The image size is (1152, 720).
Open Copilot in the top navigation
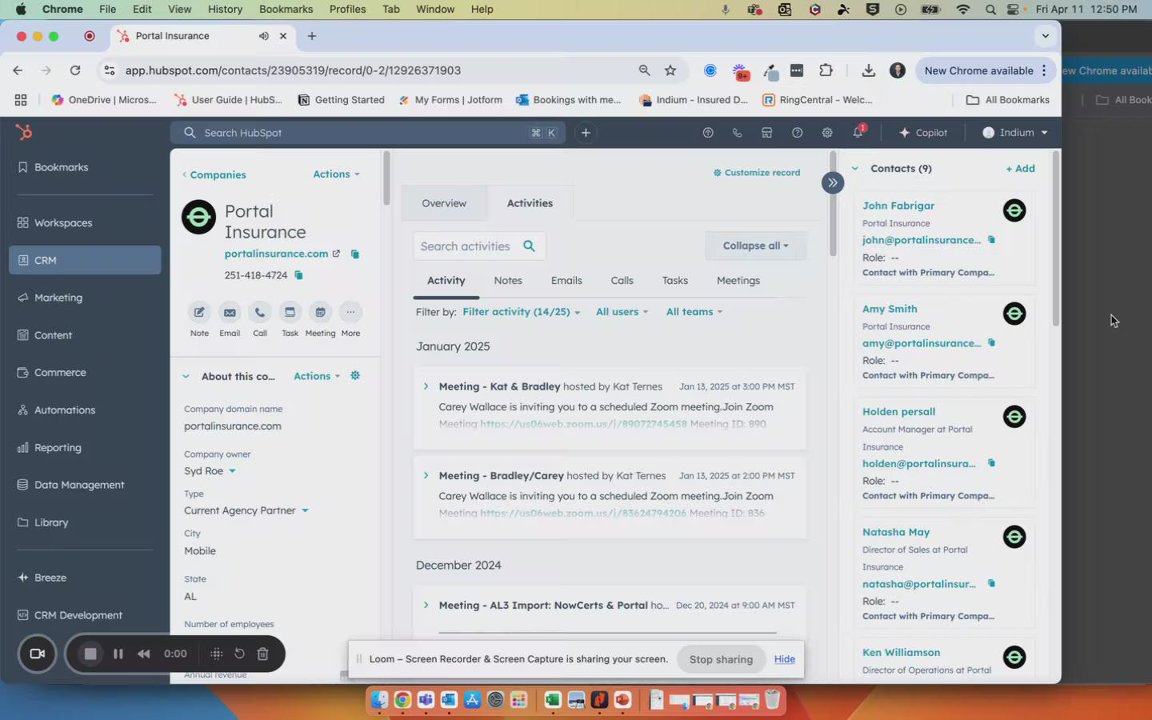pyautogui.click(x=924, y=133)
